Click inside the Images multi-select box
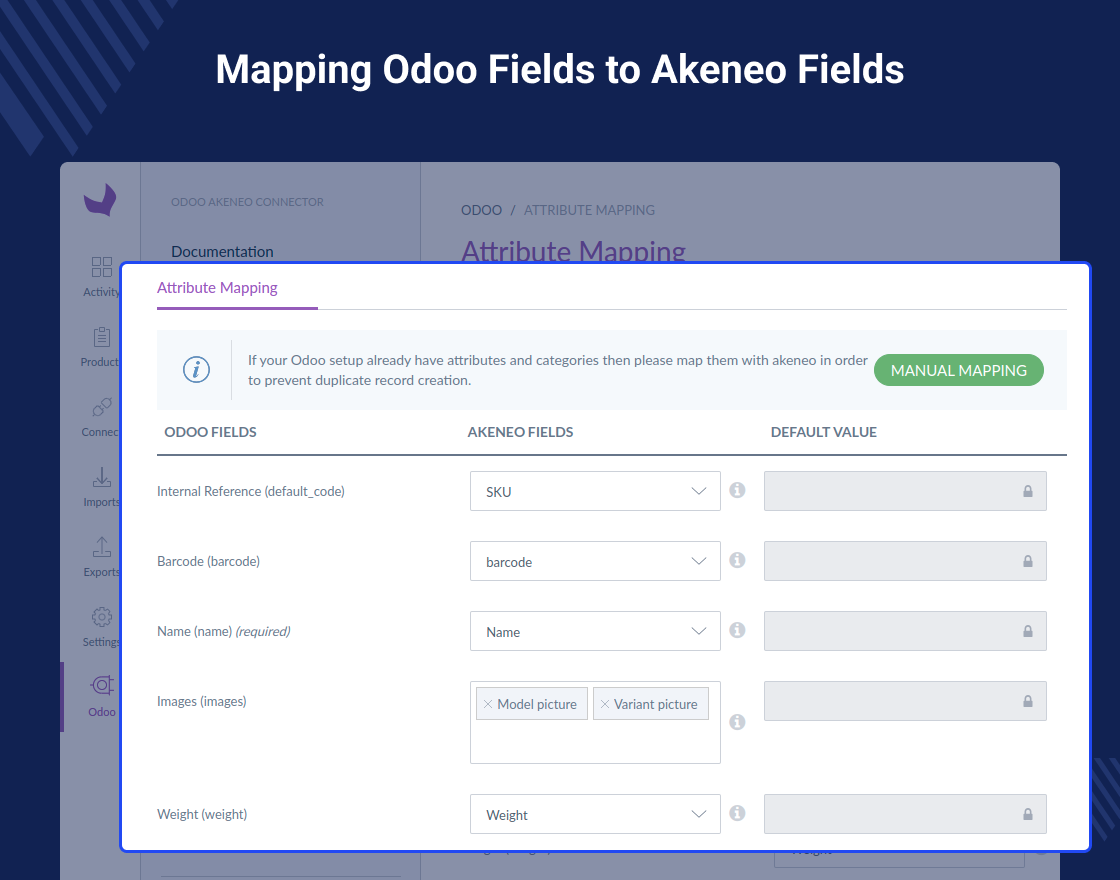This screenshot has height=880, width=1120. (x=595, y=740)
